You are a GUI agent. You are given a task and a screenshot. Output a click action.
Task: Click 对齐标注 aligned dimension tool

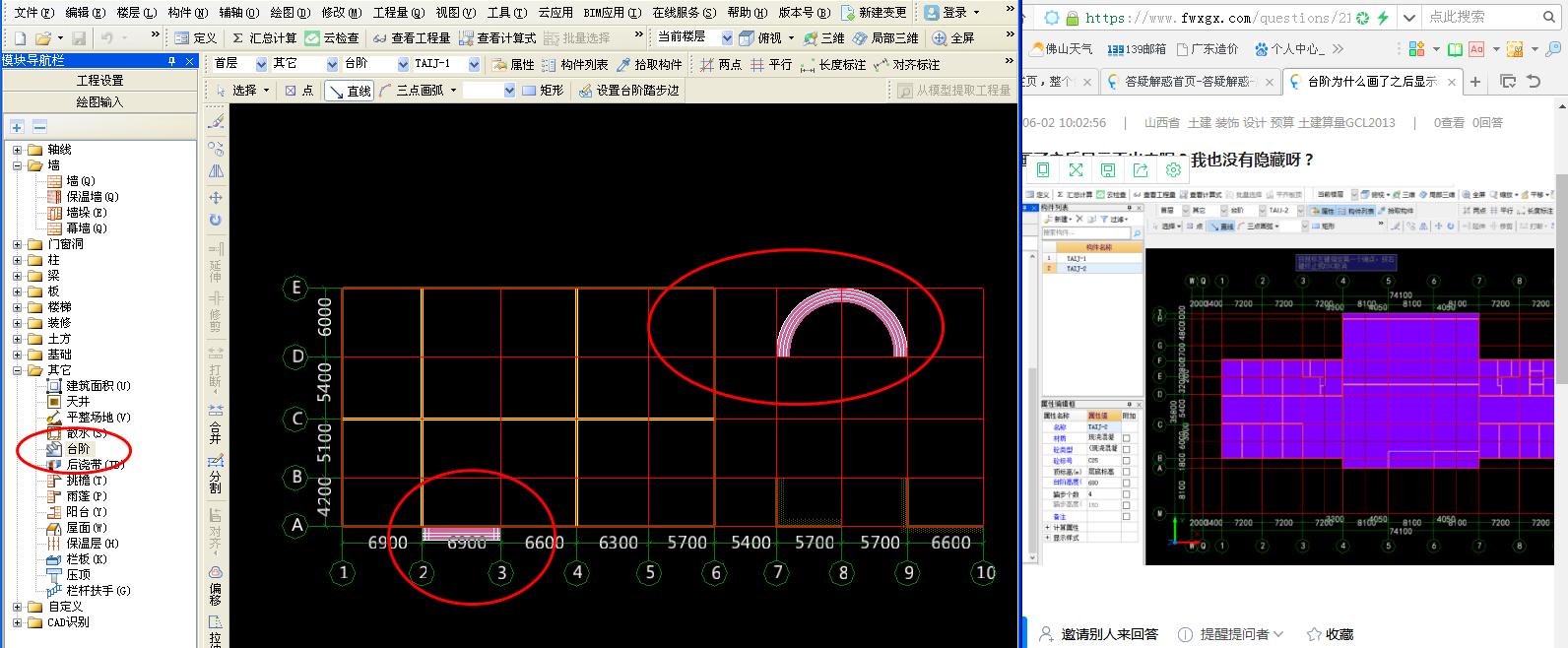907,64
